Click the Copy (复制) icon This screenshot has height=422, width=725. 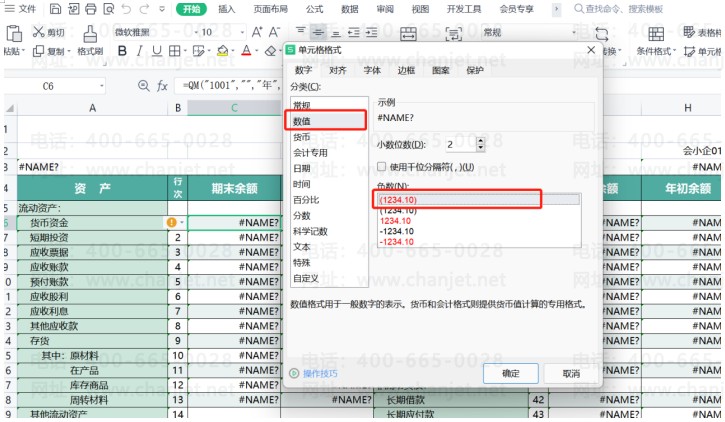tap(39, 51)
